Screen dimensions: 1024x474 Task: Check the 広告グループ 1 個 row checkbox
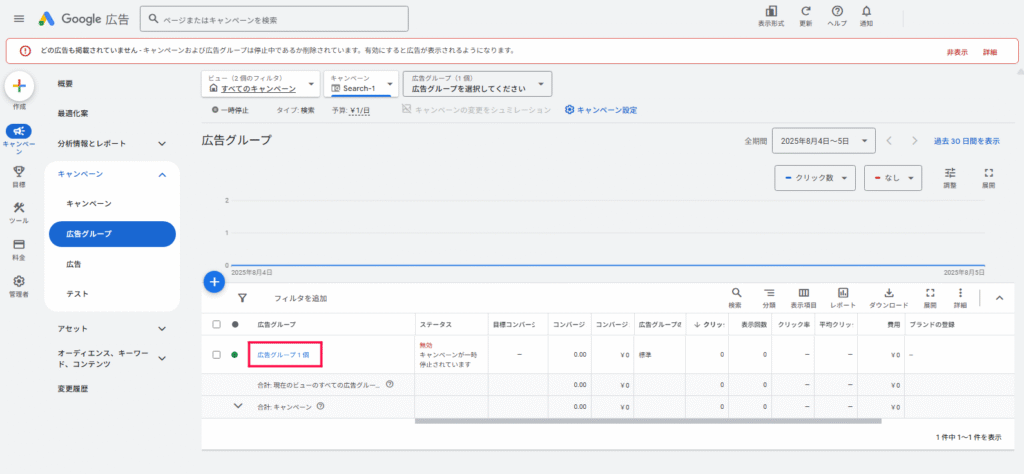tap(217, 355)
